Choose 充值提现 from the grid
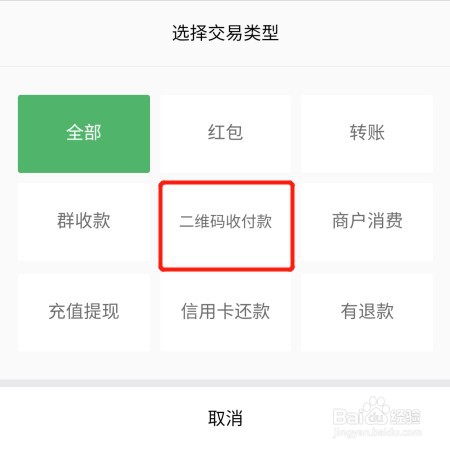The image size is (450, 450). pos(84,312)
